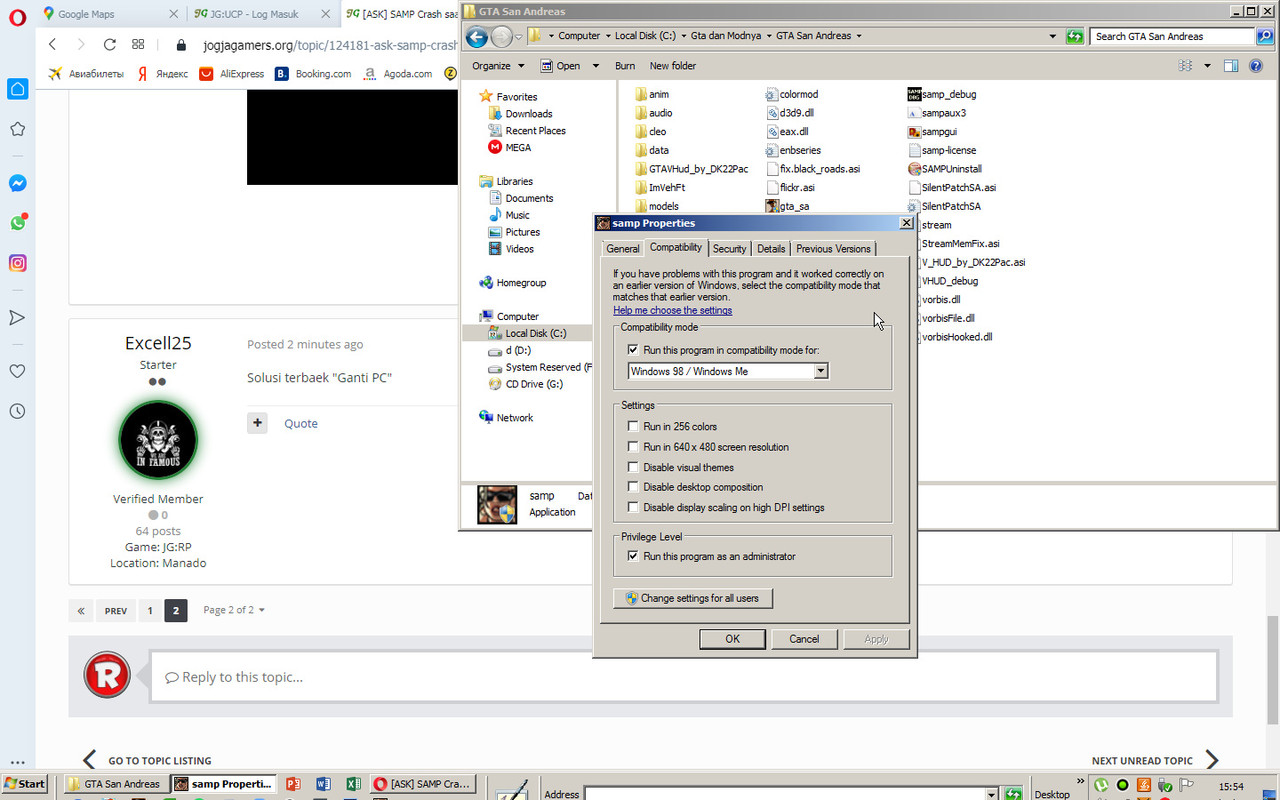Click Excell25's profile avatar
1280x800 pixels.
tap(158, 441)
